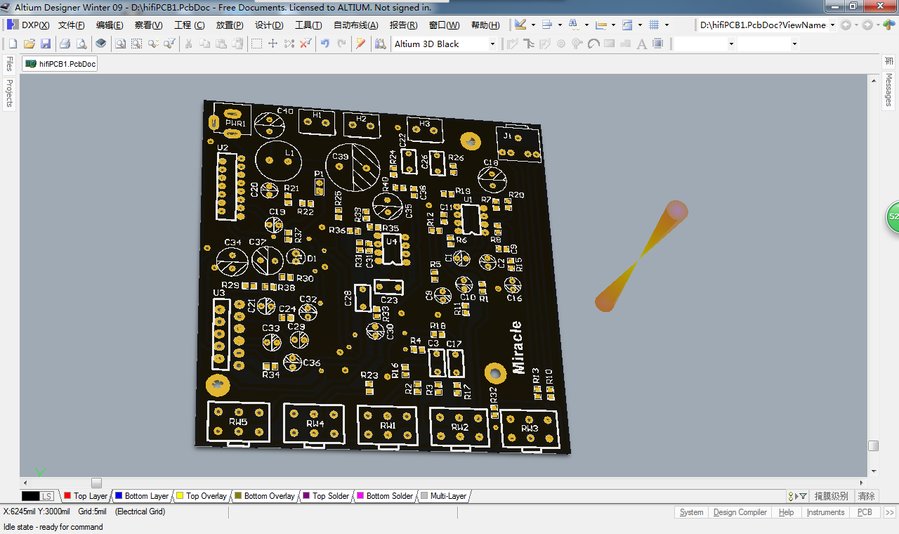Click the Save document icon
Screen dimensions: 899x534
point(45,44)
